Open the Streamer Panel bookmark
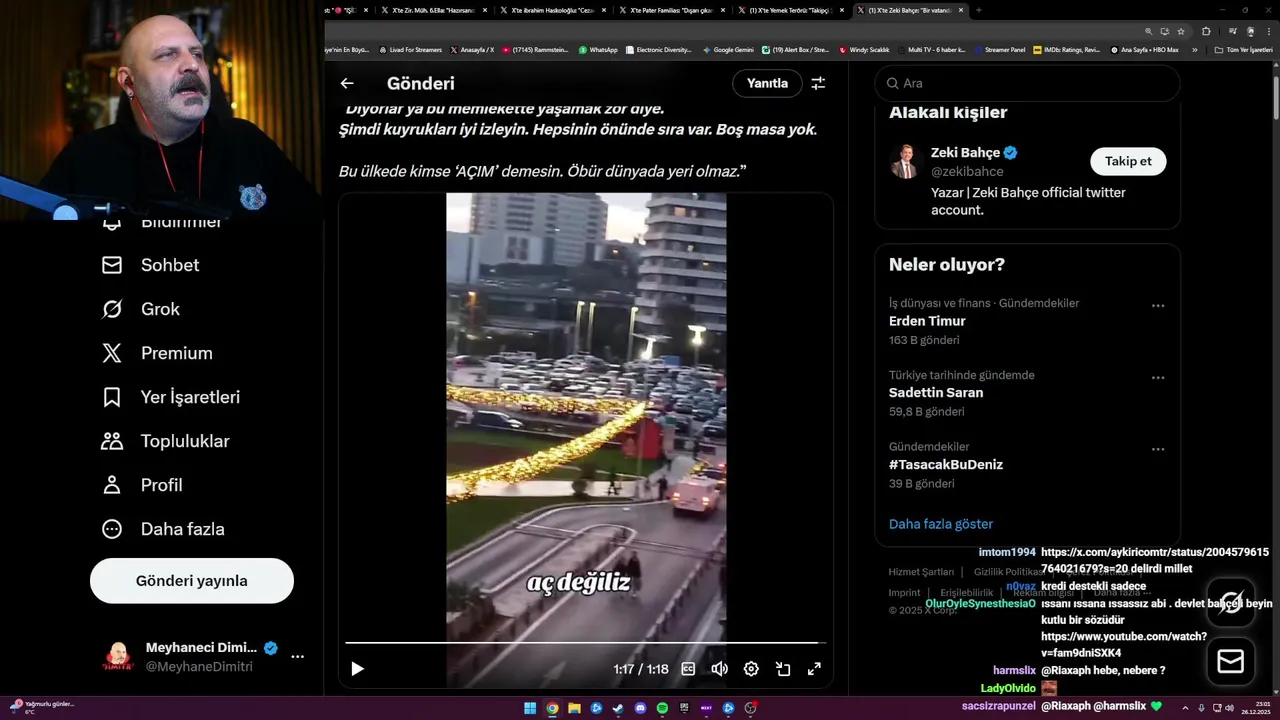The height and width of the screenshot is (720, 1280). [1000, 49]
